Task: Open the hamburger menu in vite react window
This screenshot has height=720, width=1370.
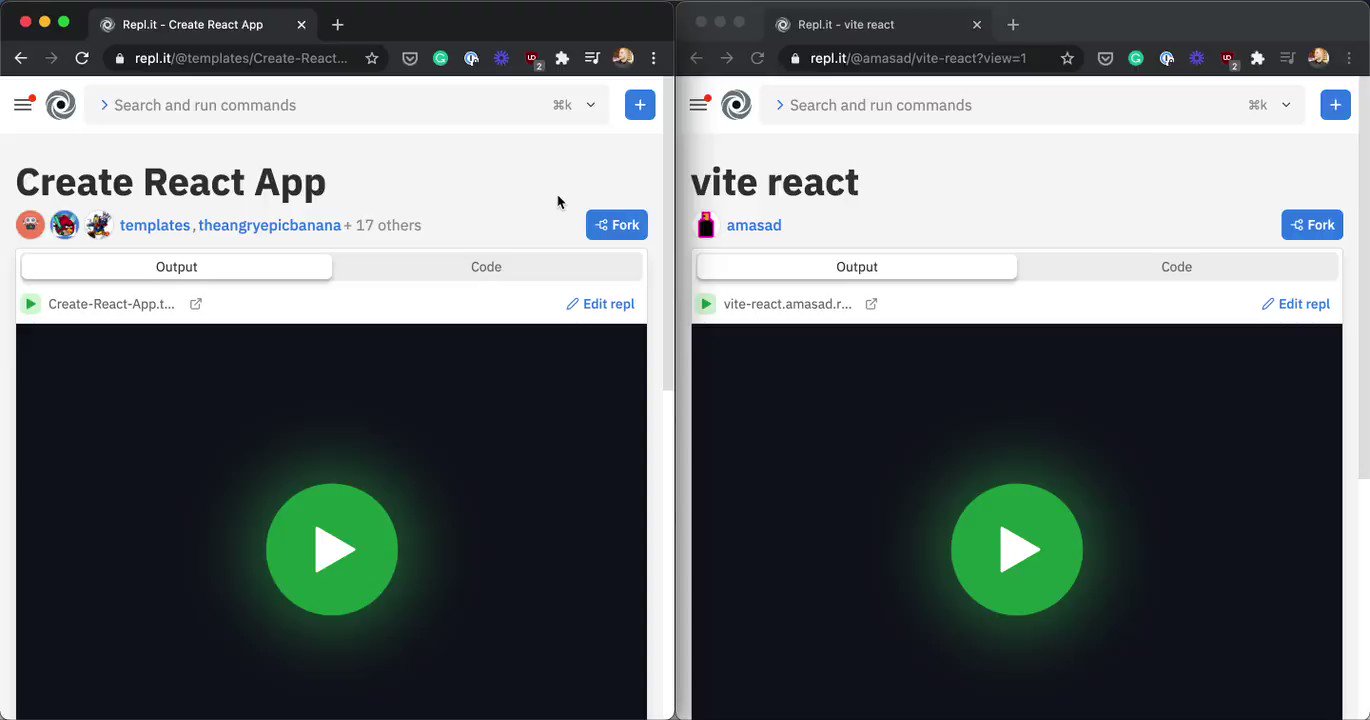Action: pyautogui.click(x=699, y=104)
